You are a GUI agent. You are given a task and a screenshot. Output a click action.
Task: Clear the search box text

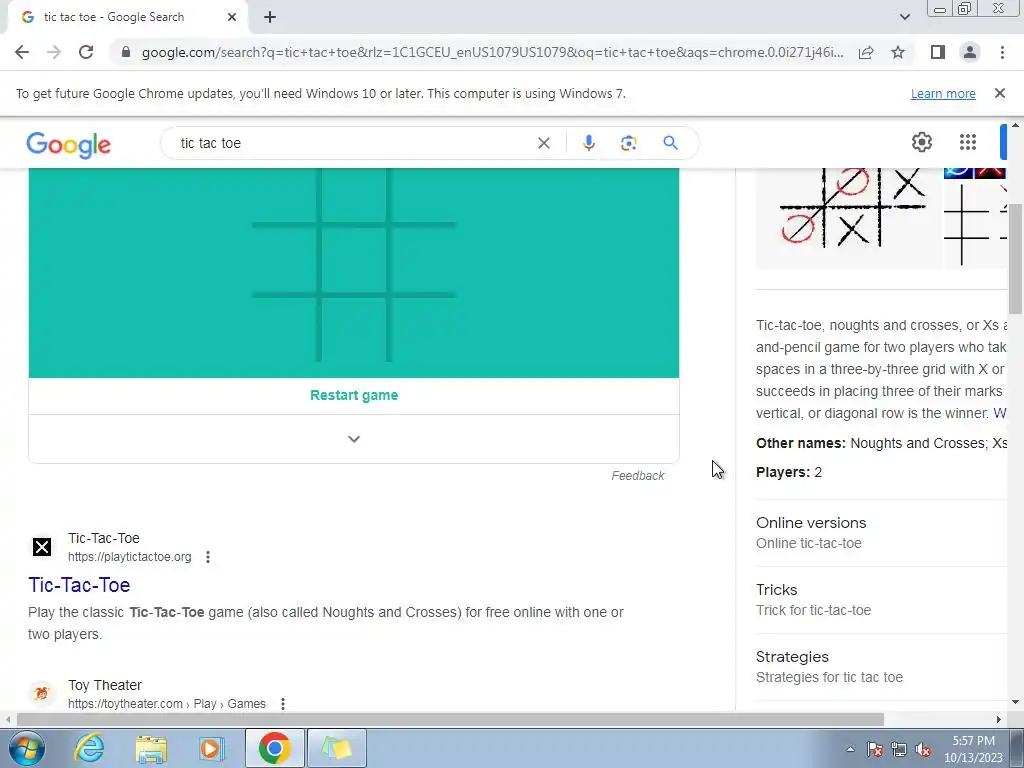[543, 143]
